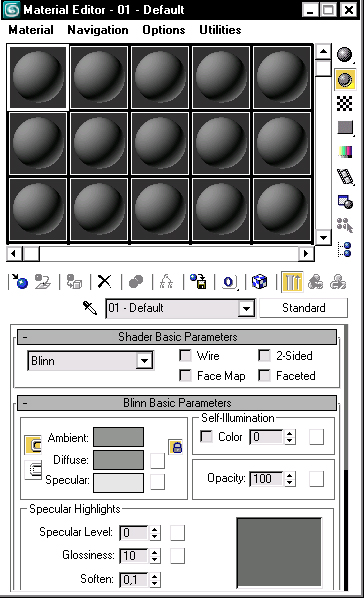Click the Diffuse map button
The height and width of the screenshot is (598, 364).
158,461
